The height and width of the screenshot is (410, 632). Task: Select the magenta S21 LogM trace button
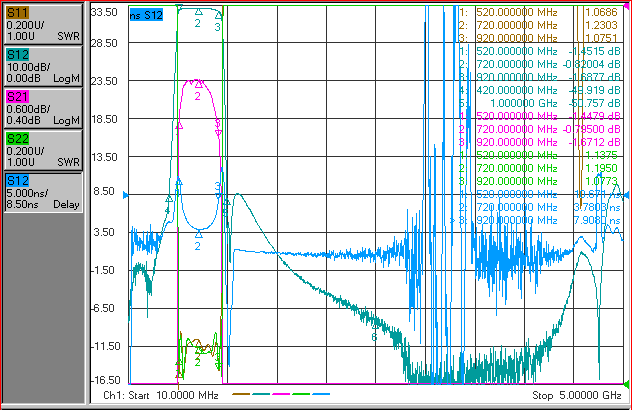[43, 108]
